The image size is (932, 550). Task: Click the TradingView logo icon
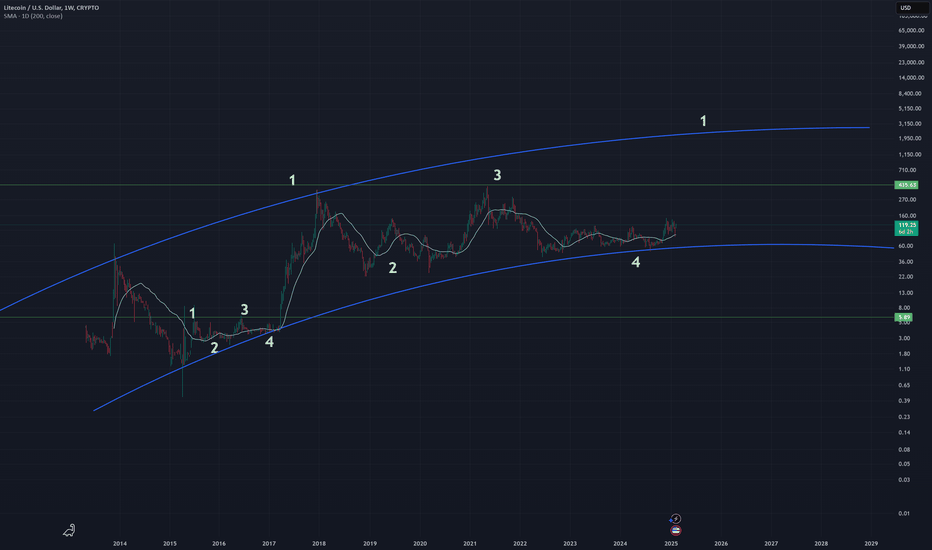click(70, 530)
